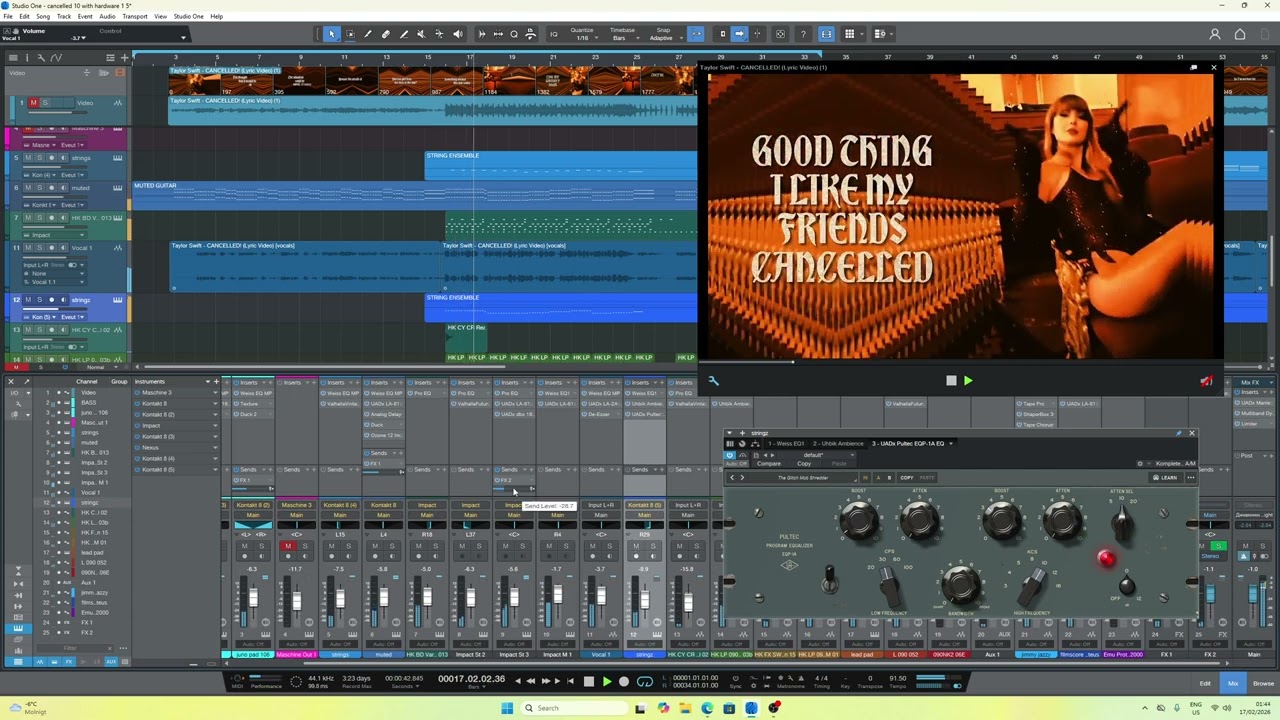
Task: Switch to the 2 - Uhbik Ambience tab
Action: [x=838, y=443]
